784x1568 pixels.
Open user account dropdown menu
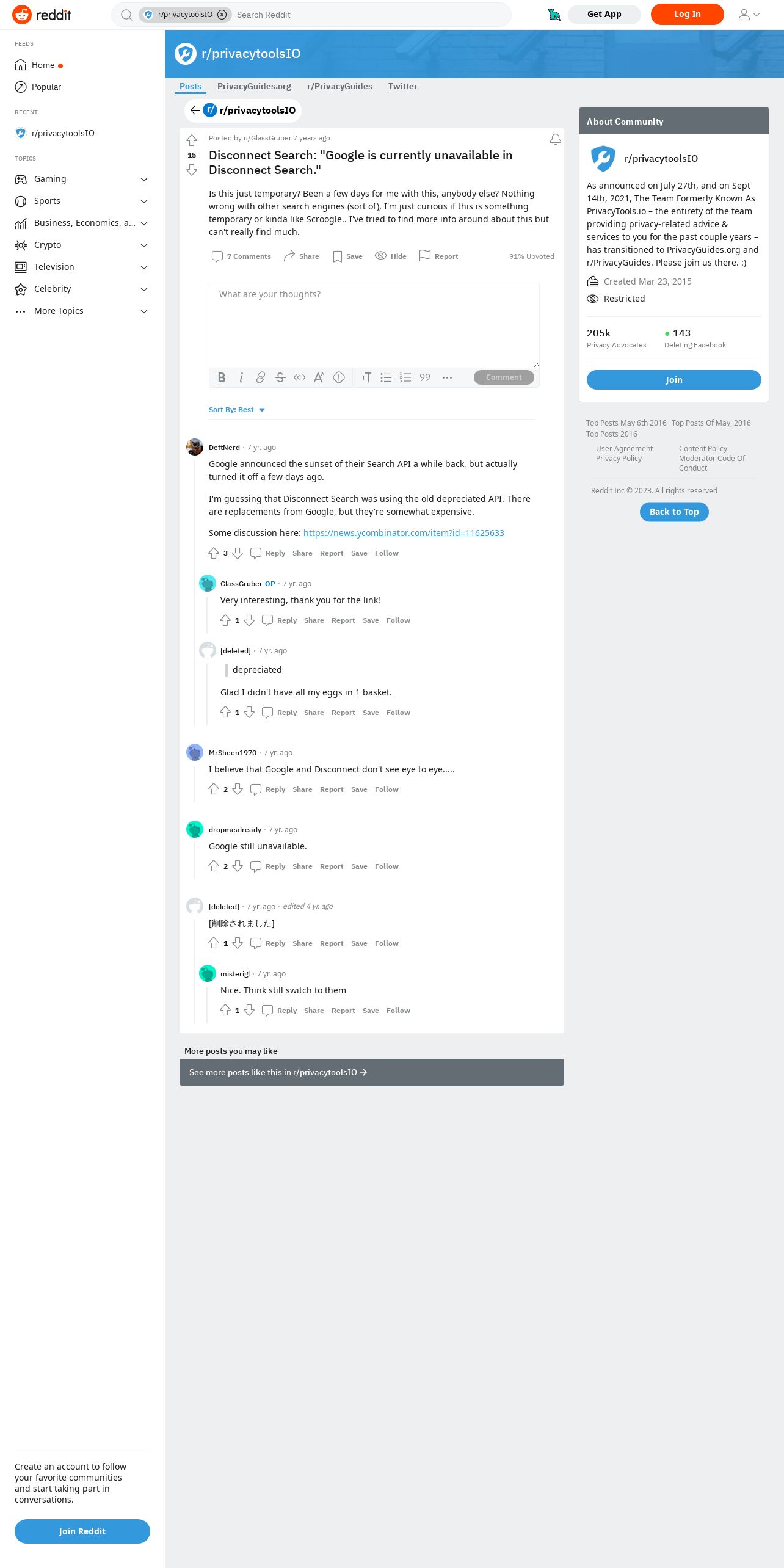pos(749,15)
